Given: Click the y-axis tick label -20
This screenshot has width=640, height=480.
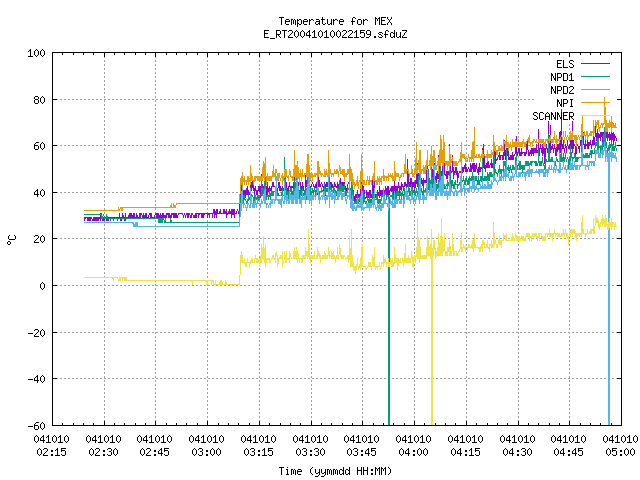Looking at the screenshot, I should point(36,333).
